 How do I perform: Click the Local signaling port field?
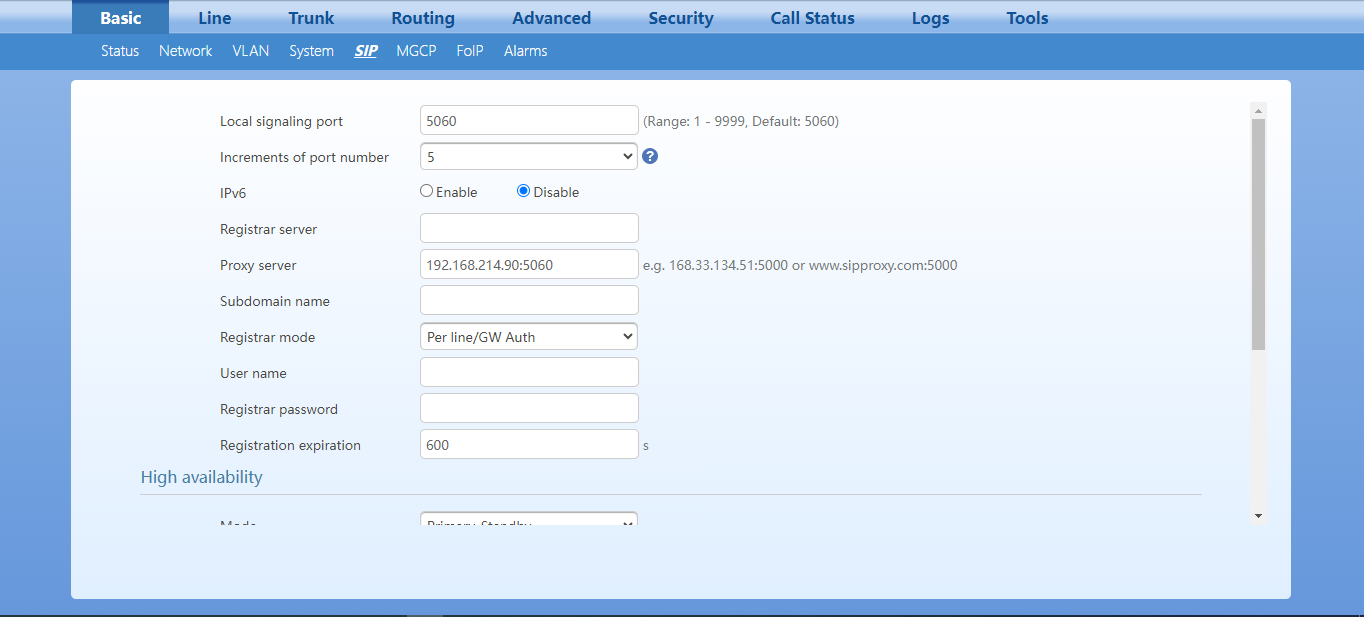528,120
